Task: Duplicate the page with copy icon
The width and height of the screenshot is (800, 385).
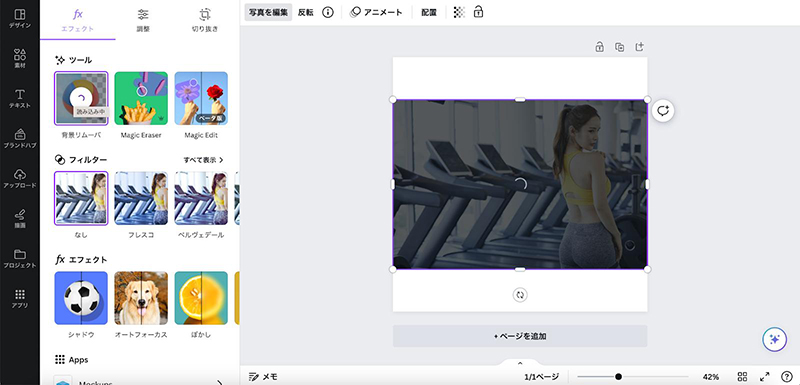Action: pos(619,47)
